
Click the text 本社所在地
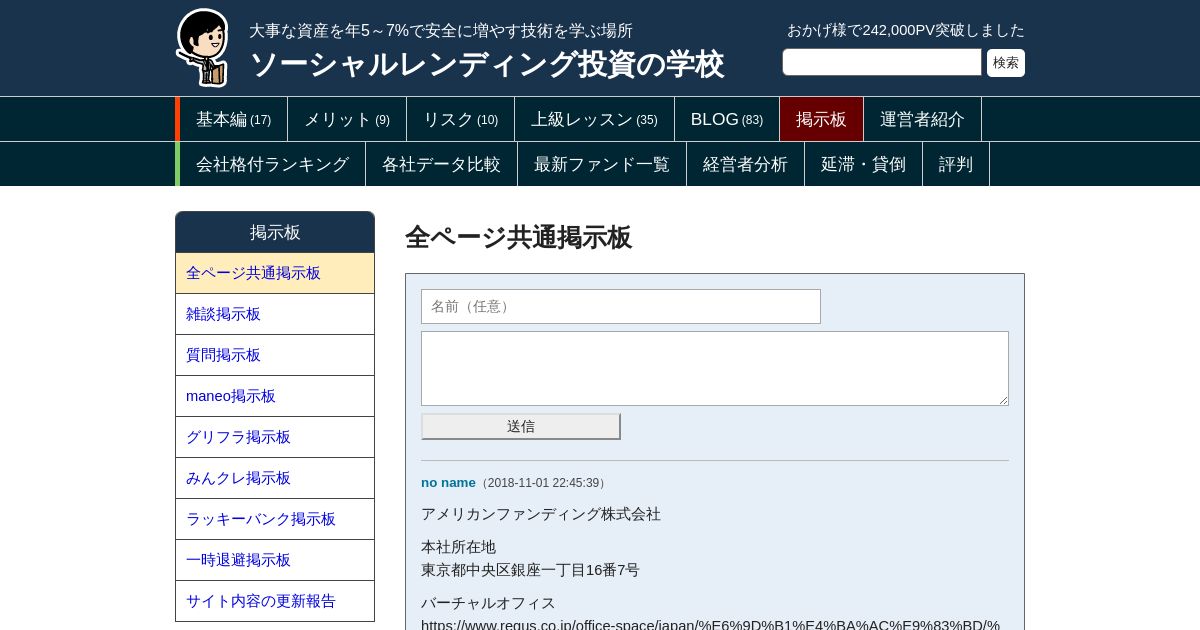[458, 547]
